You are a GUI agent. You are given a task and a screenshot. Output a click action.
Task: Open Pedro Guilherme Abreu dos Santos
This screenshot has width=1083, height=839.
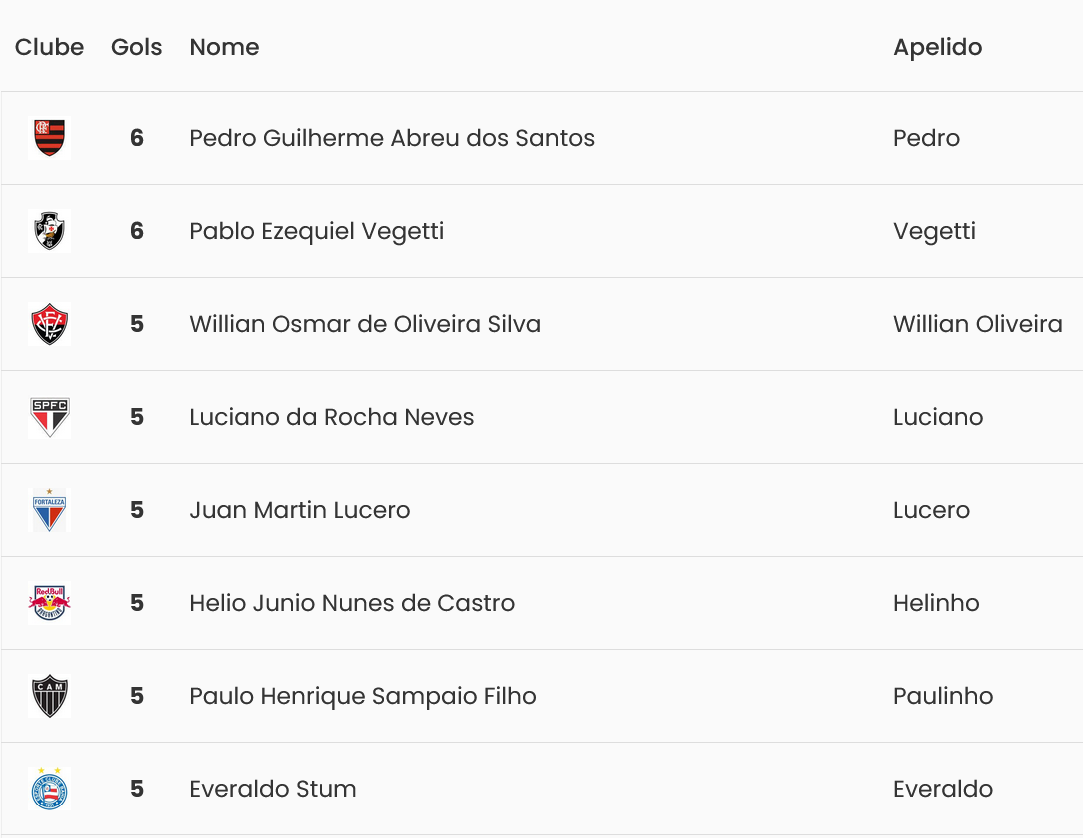392,138
